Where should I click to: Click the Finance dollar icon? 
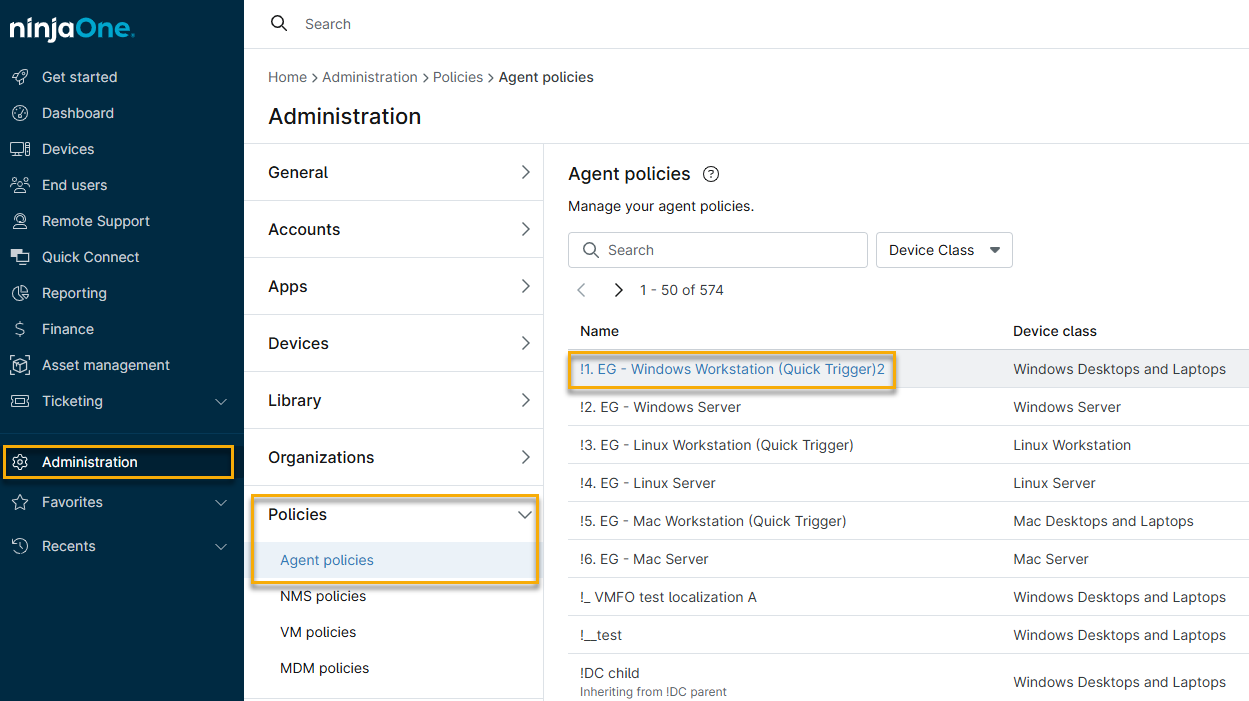coord(20,329)
